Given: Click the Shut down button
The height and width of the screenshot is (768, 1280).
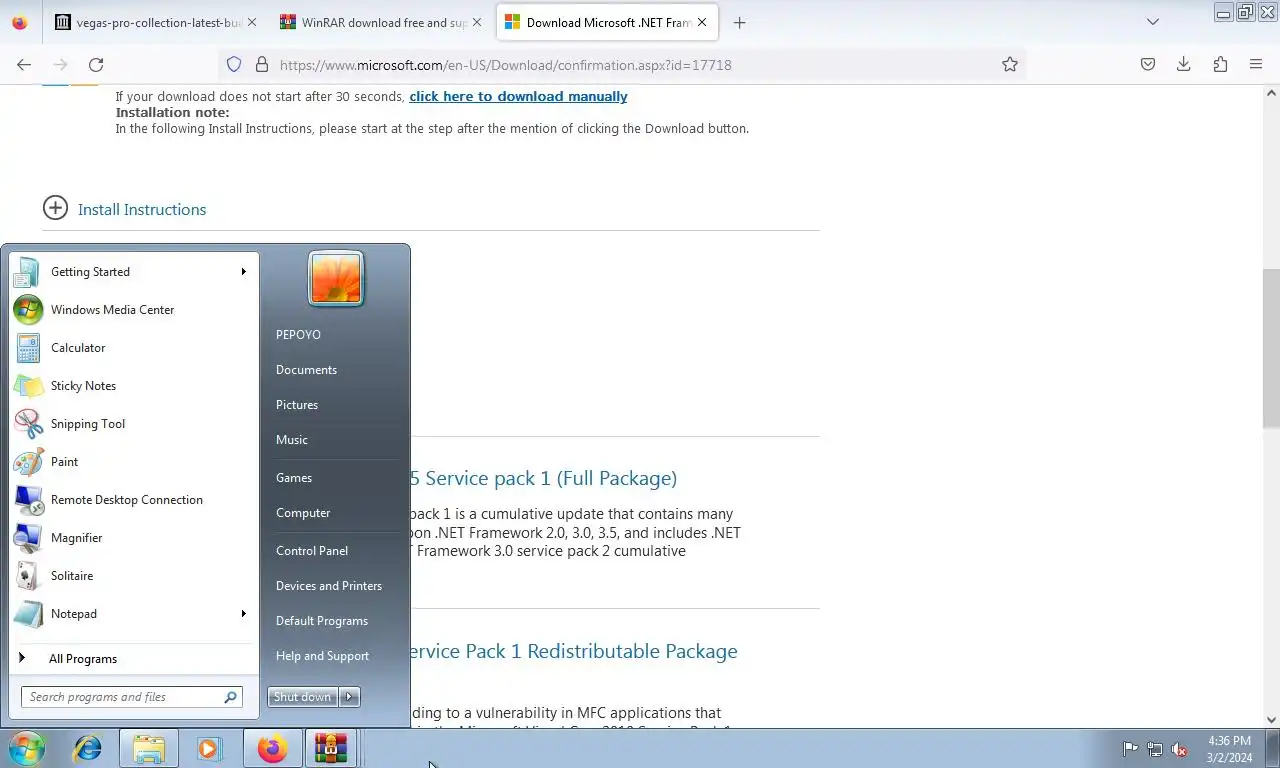Looking at the screenshot, I should 302,697.
